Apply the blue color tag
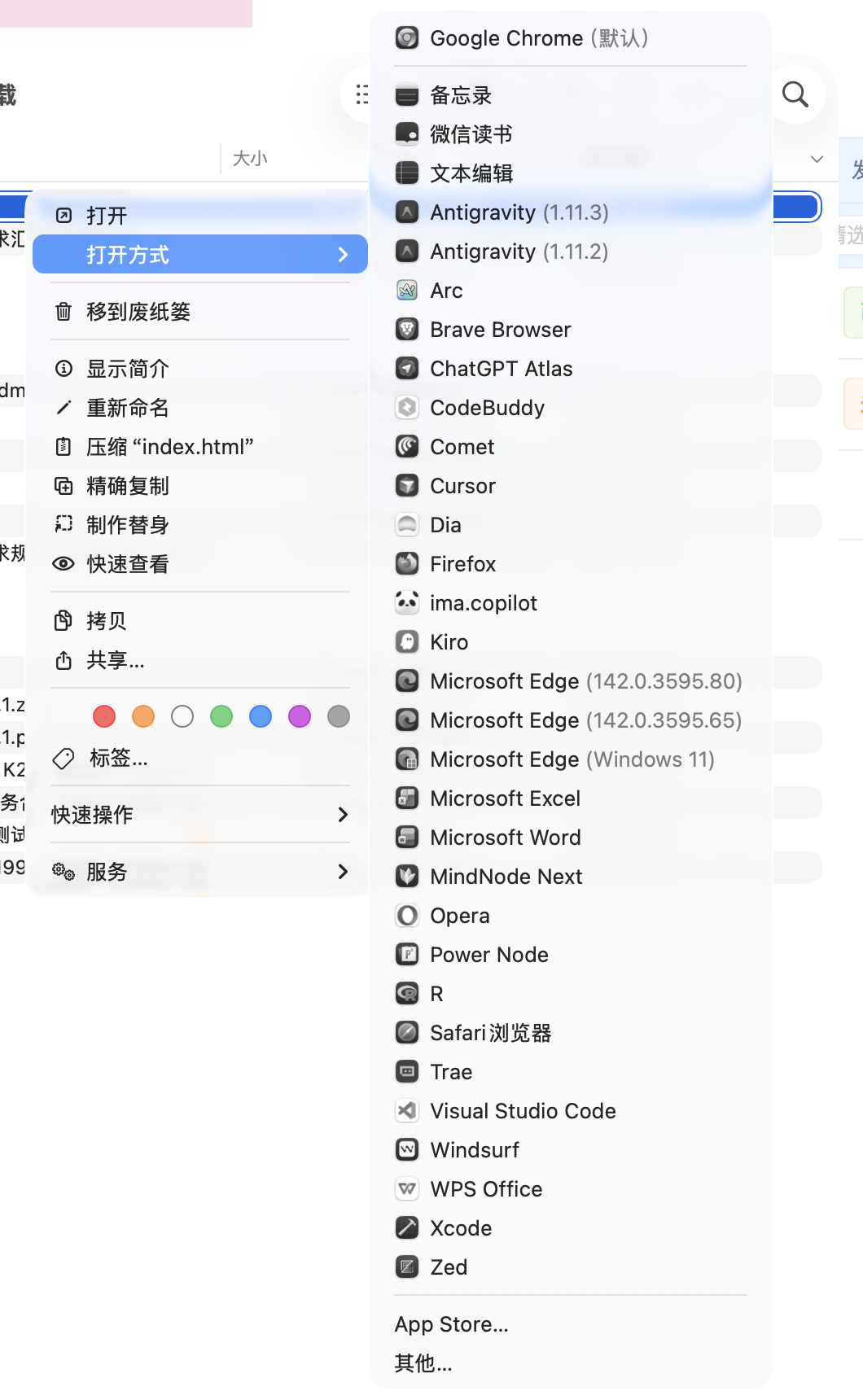Viewport: 863px width, 1400px height. pyautogui.click(x=261, y=716)
